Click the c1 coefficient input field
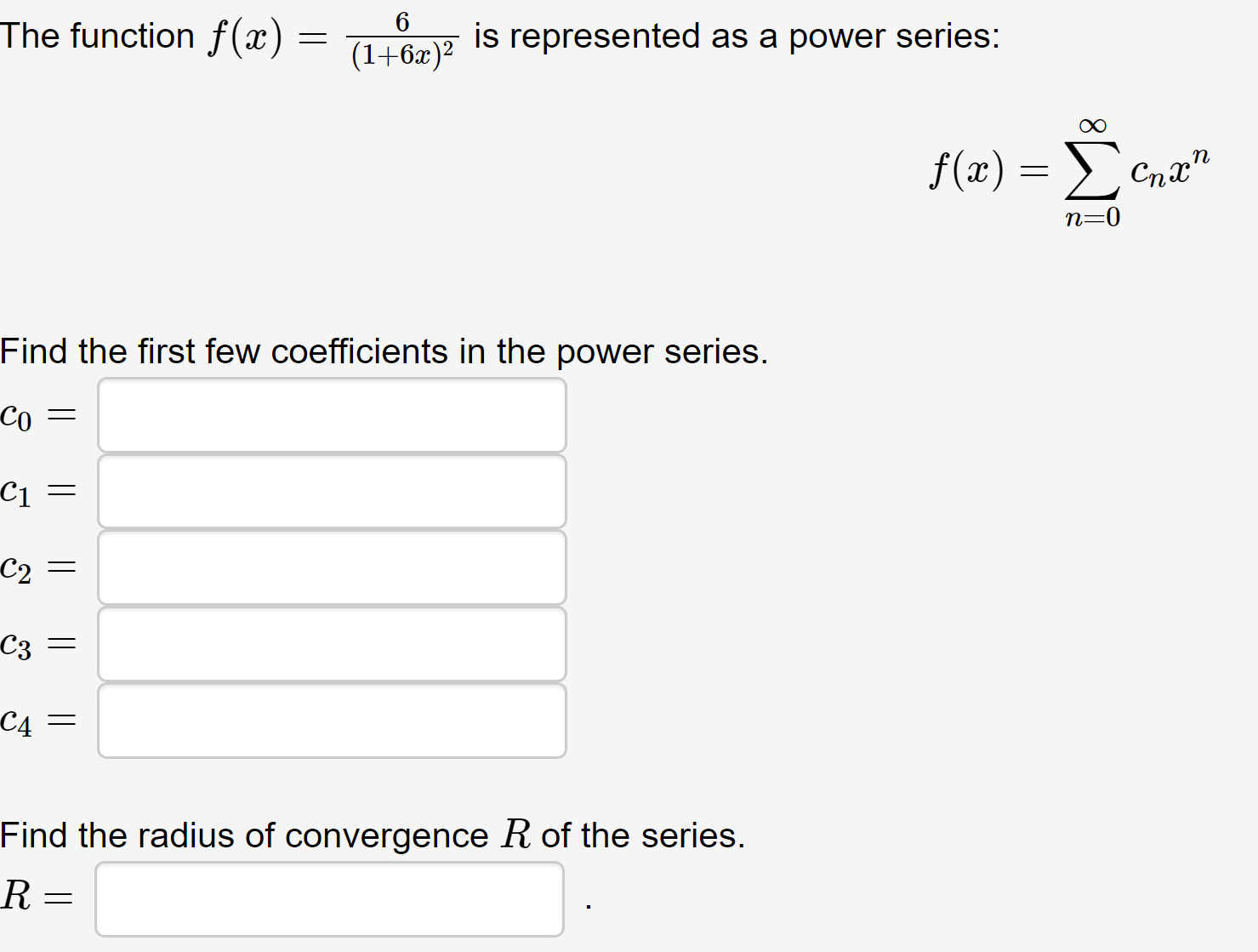Image resolution: width=1258 pixels, height=952 pixels. tap(332, 491)
